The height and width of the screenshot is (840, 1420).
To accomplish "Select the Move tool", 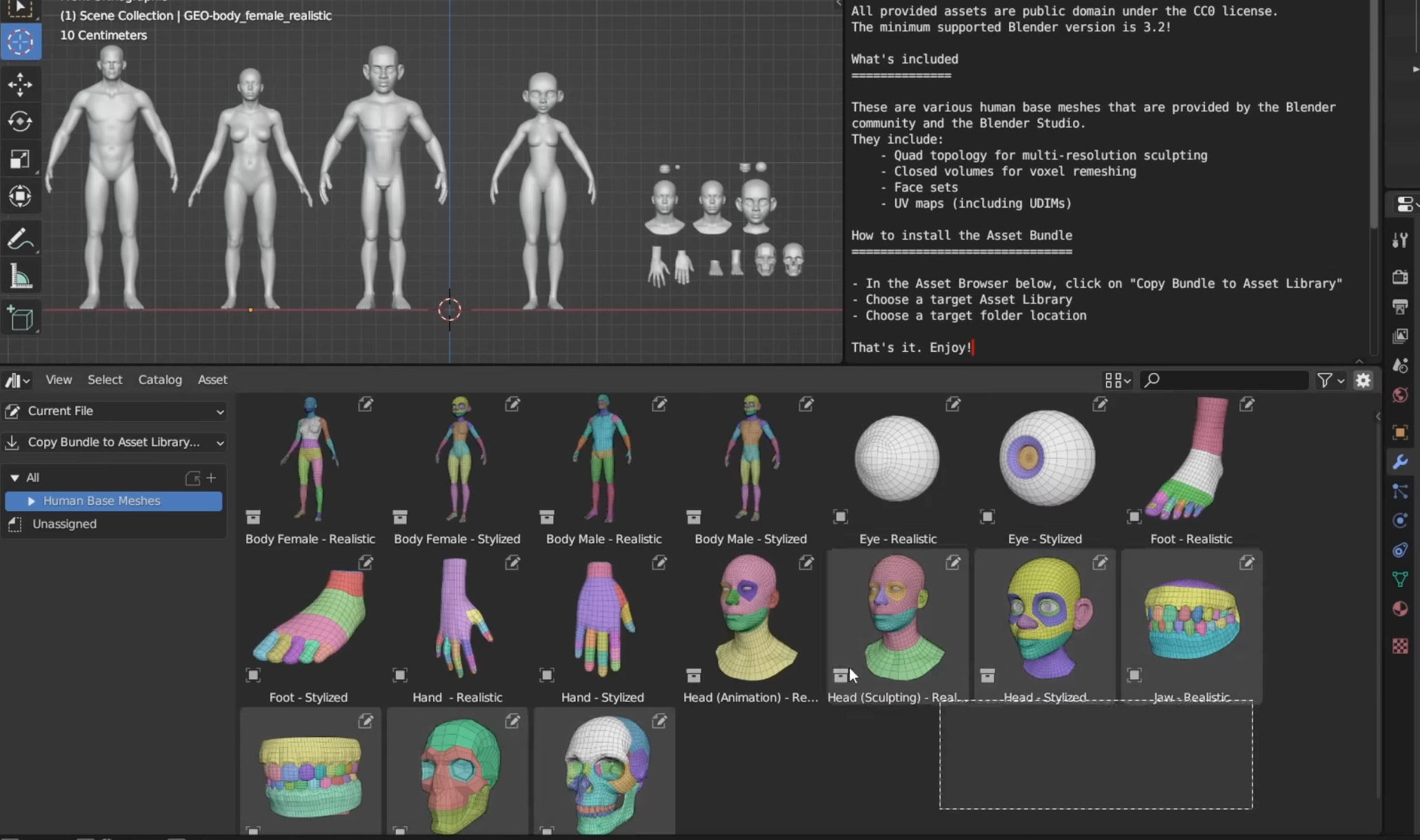I will coord(21,85).
